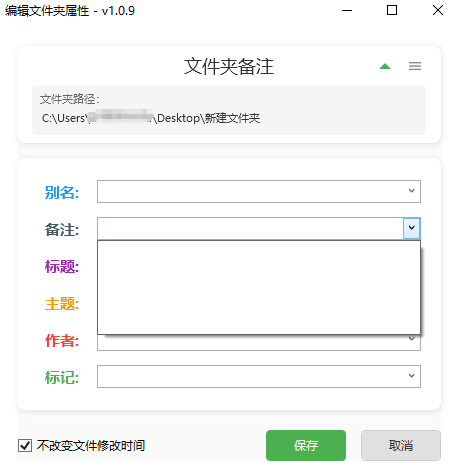The height and width of the screenshot is (475, 459).
Task: Click into the 备注 input field
Action: 250,228
